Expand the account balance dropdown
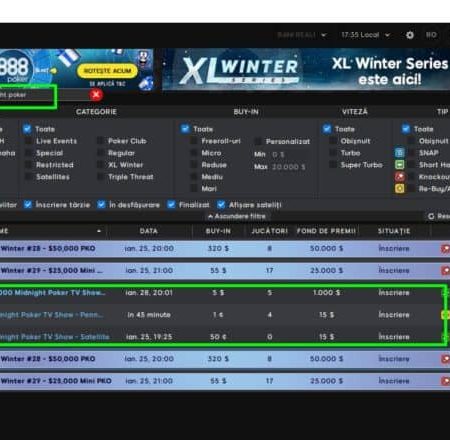This screenshot has height=440, width=450. [302, 35]
